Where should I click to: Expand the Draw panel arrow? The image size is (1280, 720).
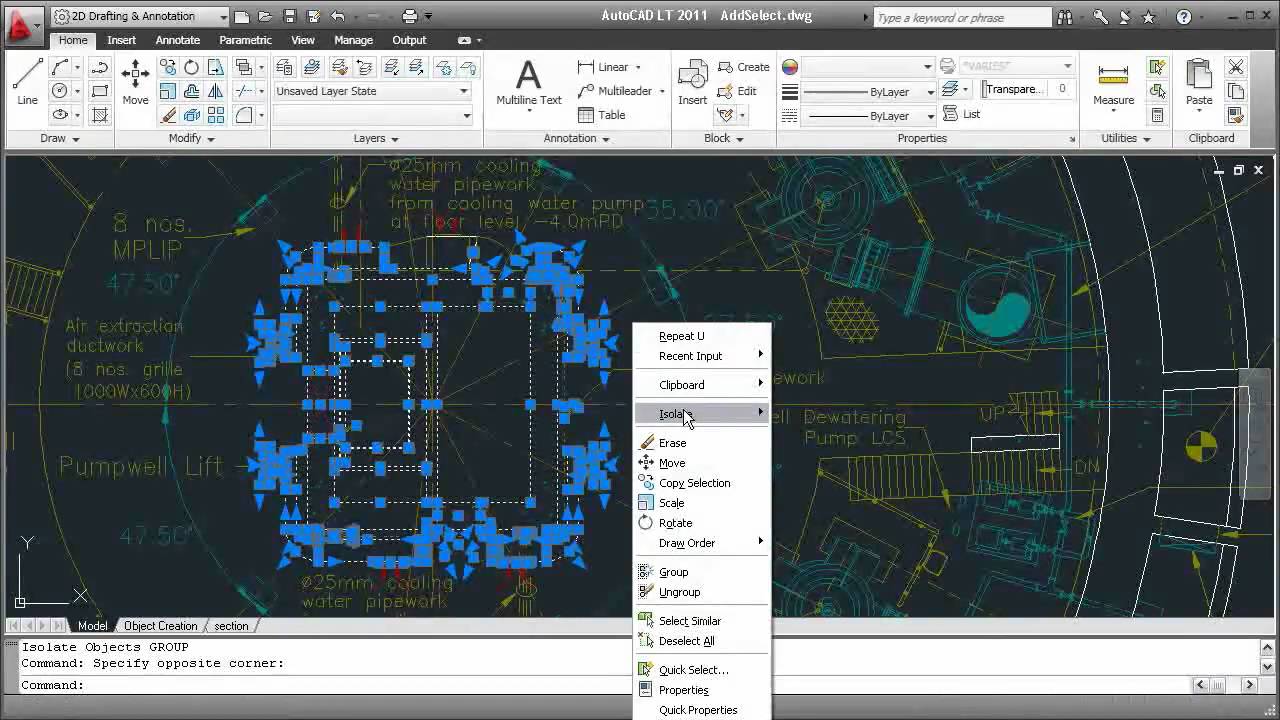coord(75,139)
